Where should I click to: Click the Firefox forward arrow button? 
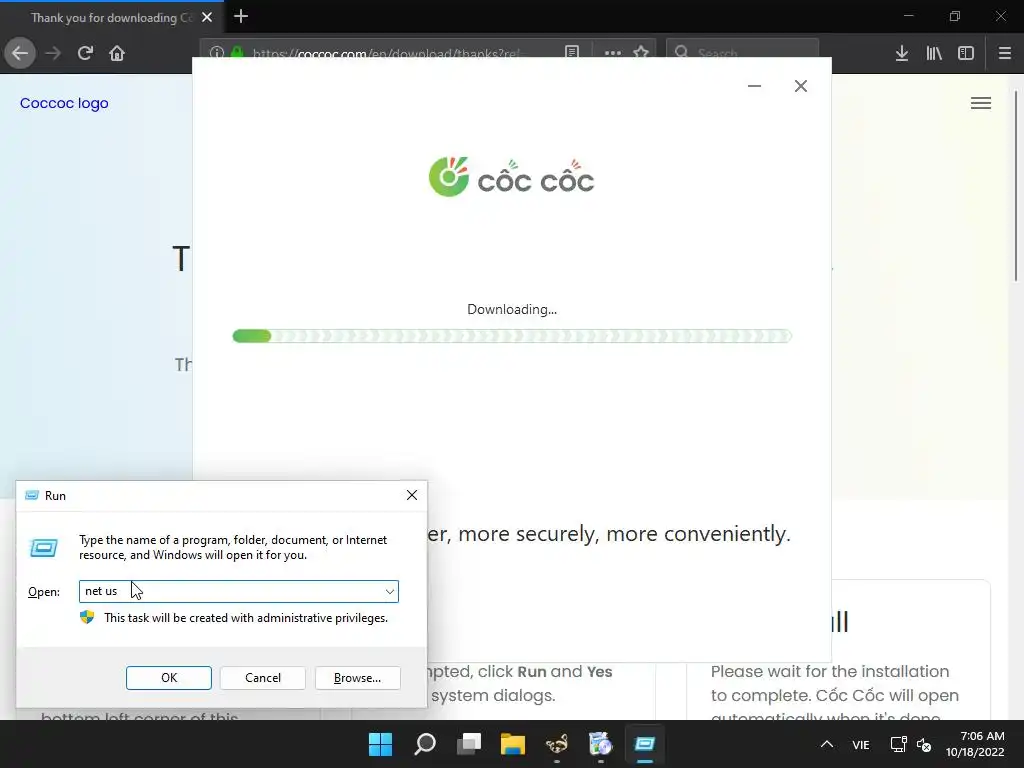pyautogui.click(x=53, y=53)
